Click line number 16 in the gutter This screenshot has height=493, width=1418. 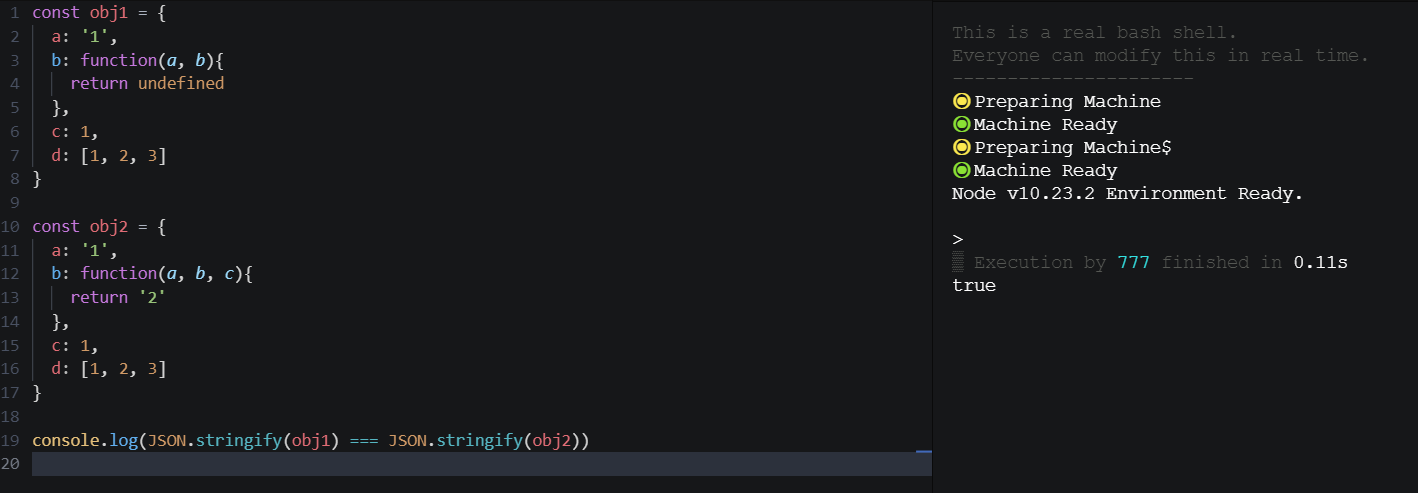pyautogui.click(x=10, y=369)
